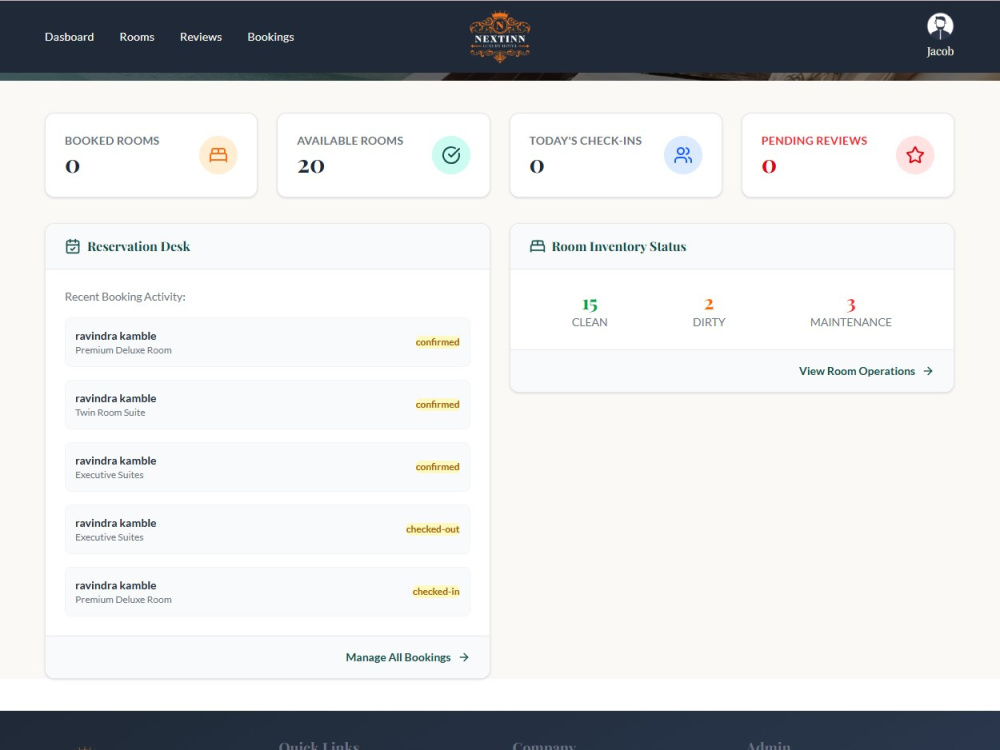This screenshot has width=1000, height=750.
Task: Open the Dasboard nav item
Action: point(69,37)
